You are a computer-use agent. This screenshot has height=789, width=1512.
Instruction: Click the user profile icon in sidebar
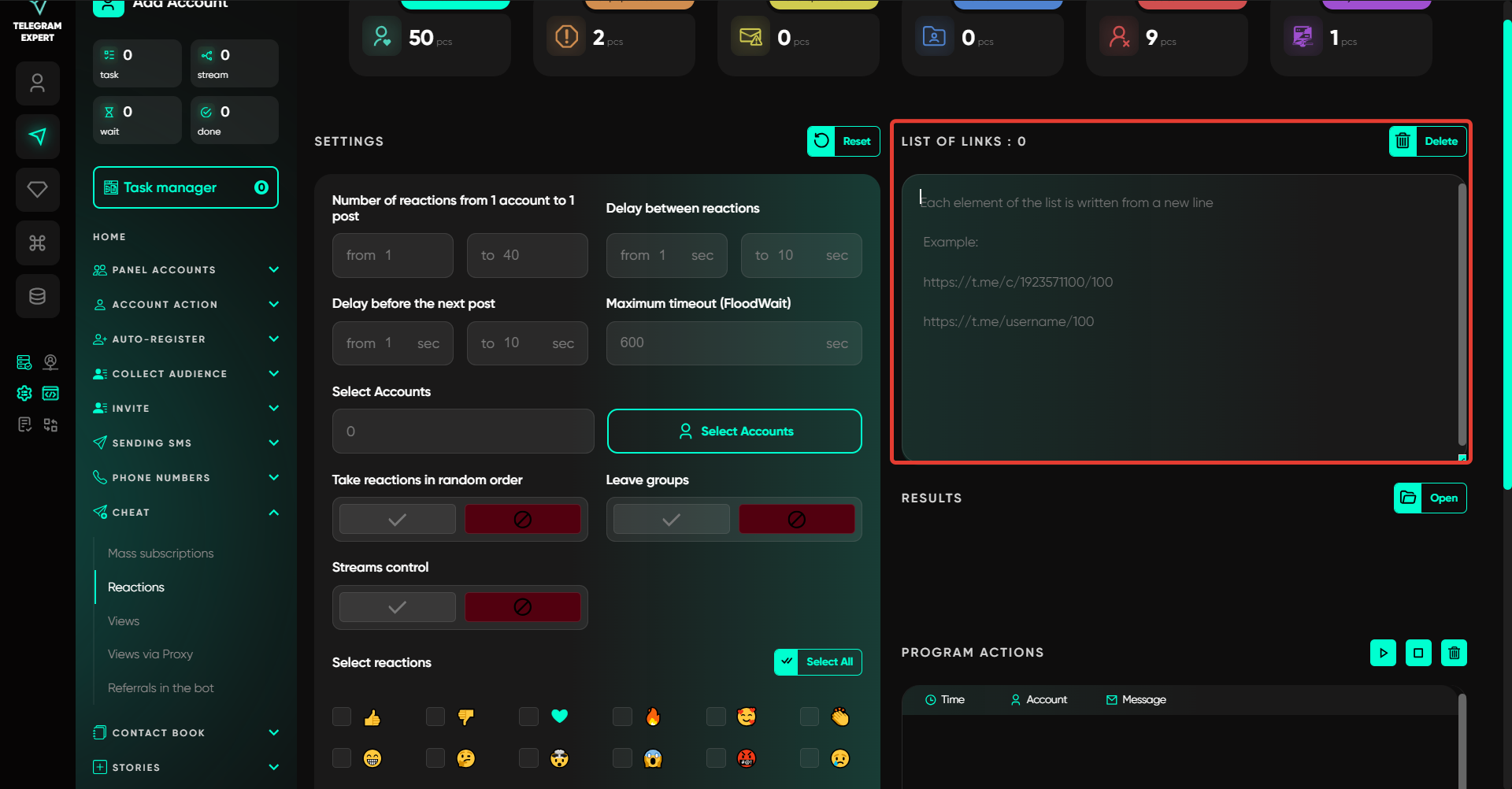coord(37,83)
